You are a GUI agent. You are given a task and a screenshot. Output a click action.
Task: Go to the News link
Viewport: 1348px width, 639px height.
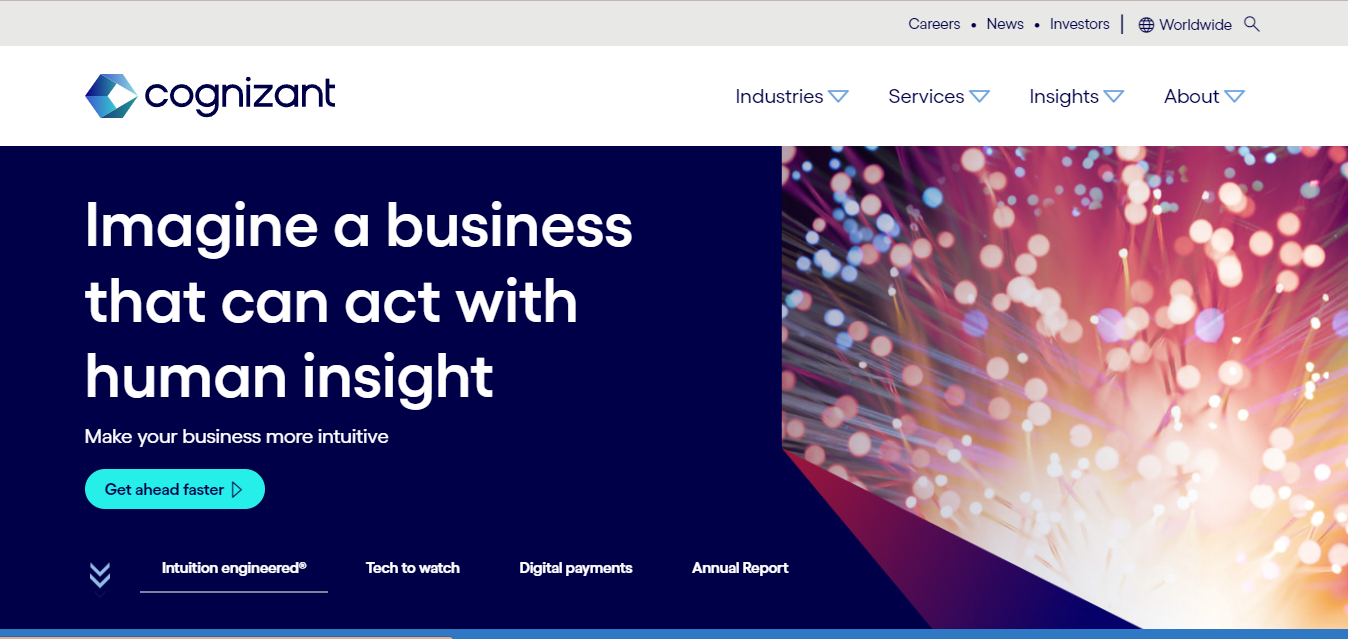[1005, 24]
